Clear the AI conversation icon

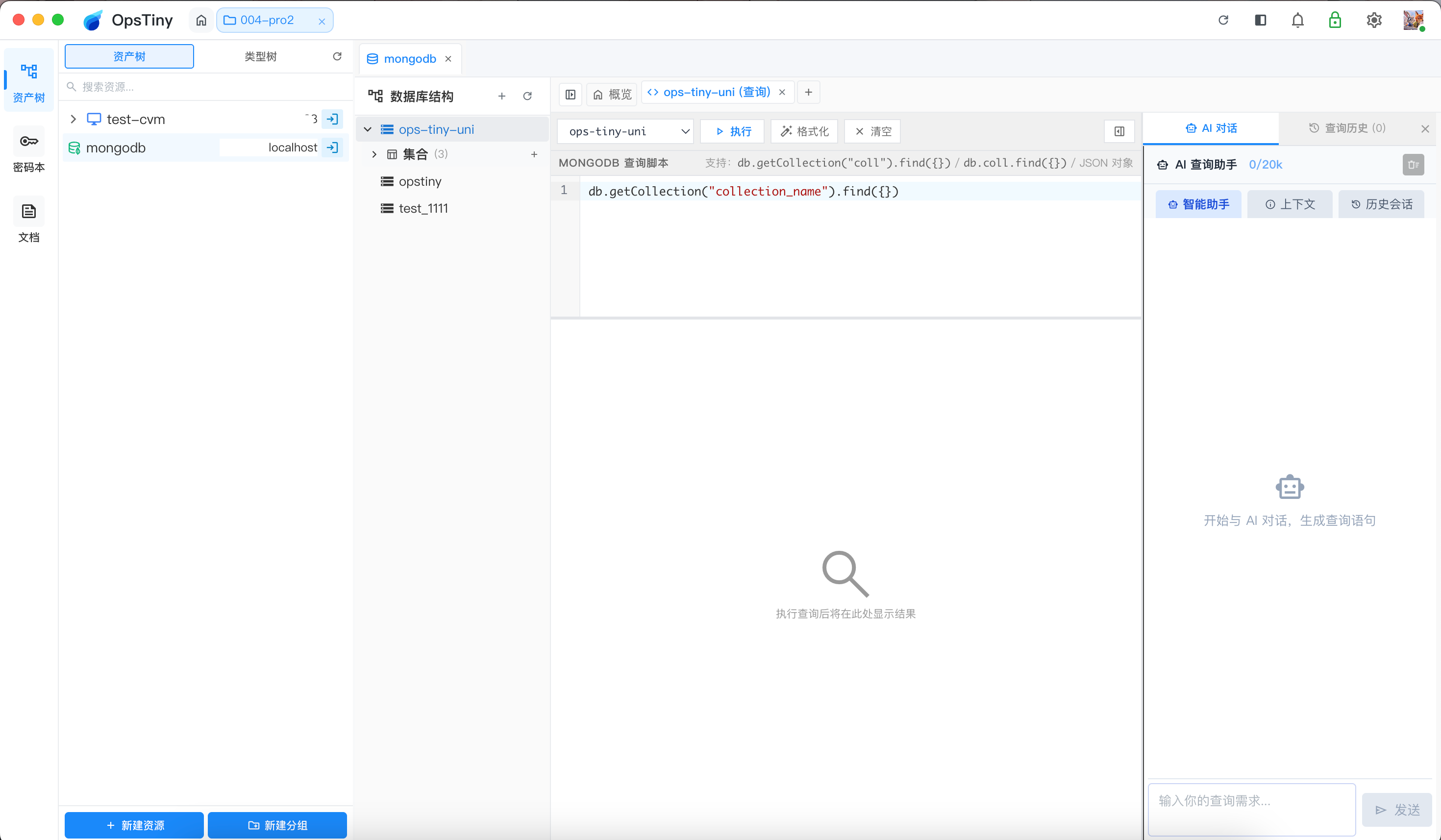pos(1414,165)
